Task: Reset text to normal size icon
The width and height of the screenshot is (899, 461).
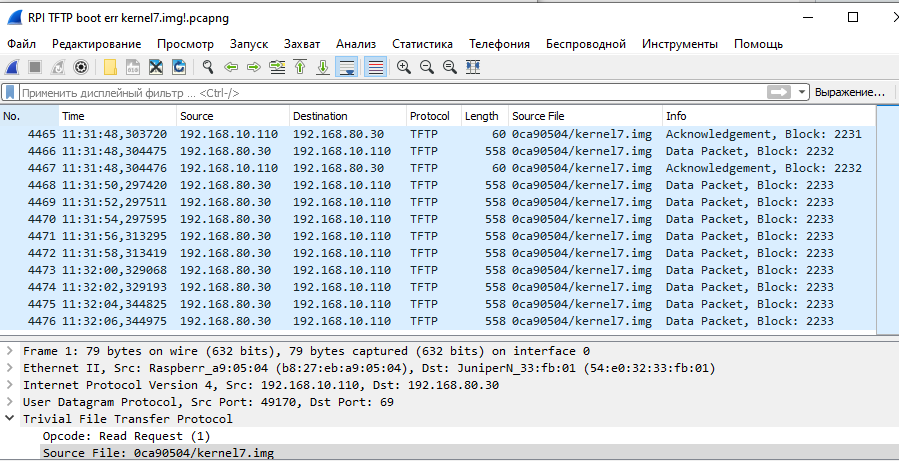Action: tap(450, 67)
